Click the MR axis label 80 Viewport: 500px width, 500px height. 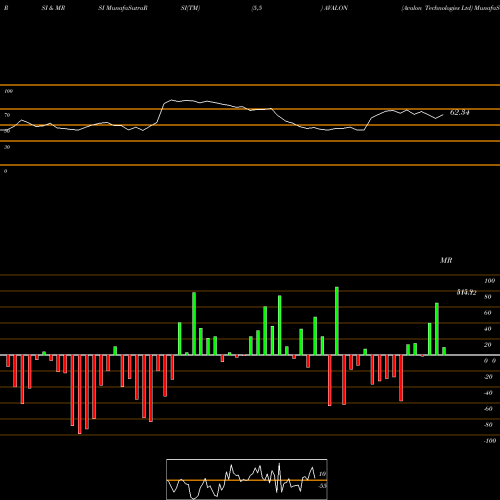click(488, 297)
